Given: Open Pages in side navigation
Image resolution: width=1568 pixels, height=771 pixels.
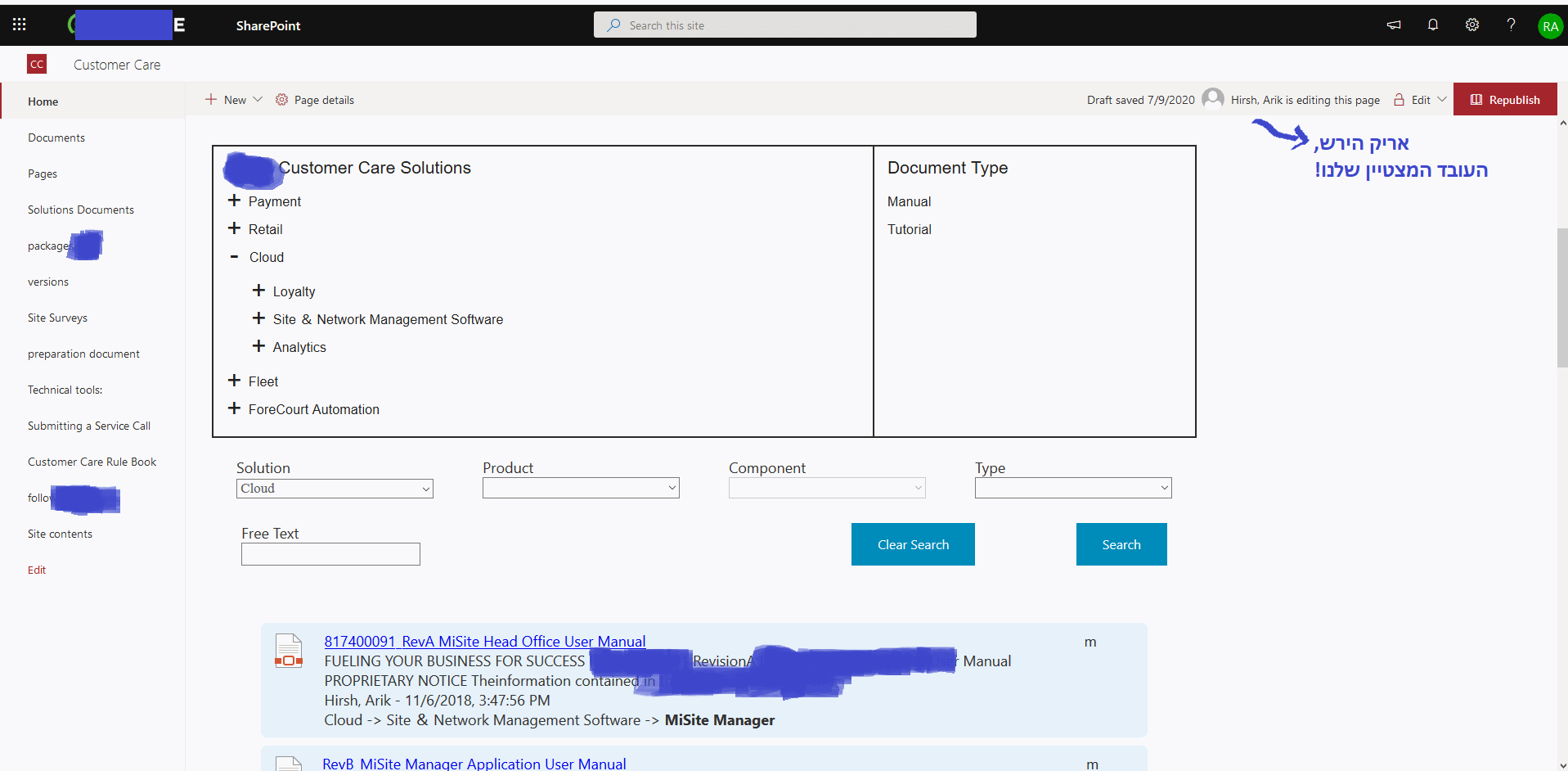Looking at the screenshot, I should 43,174.
